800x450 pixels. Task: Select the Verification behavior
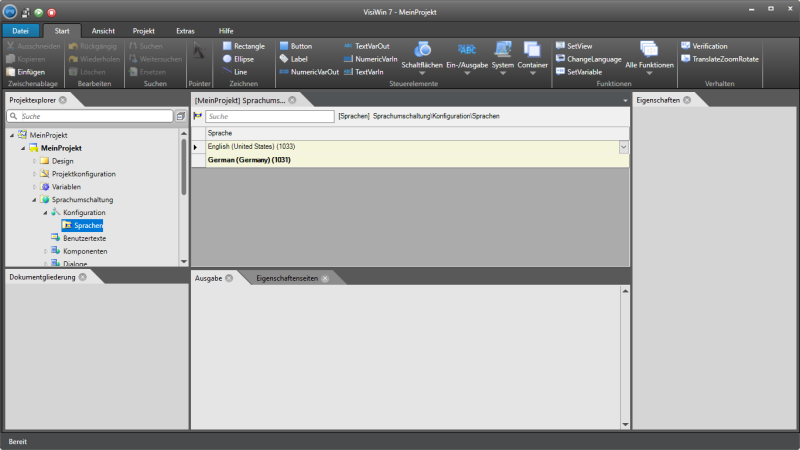tap(704, 46)
